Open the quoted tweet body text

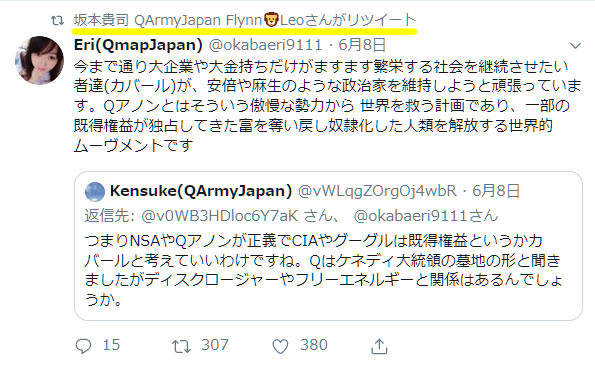pos(323,270)
